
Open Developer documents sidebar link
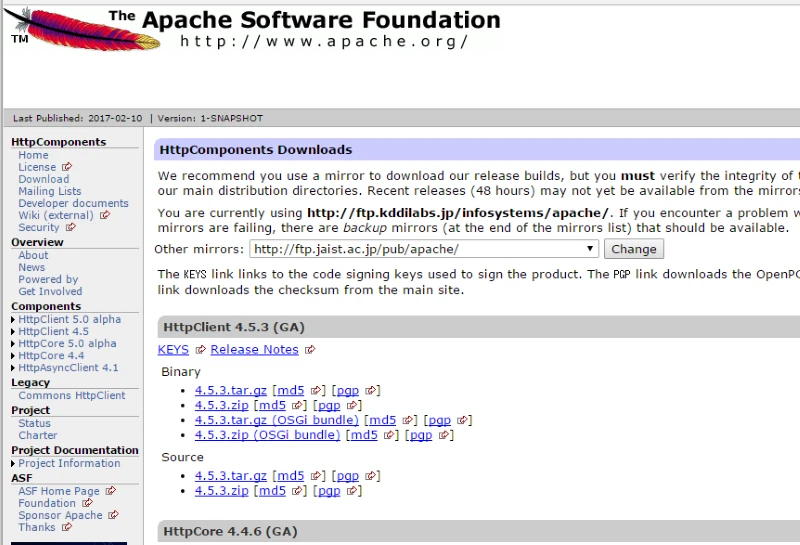73,203
